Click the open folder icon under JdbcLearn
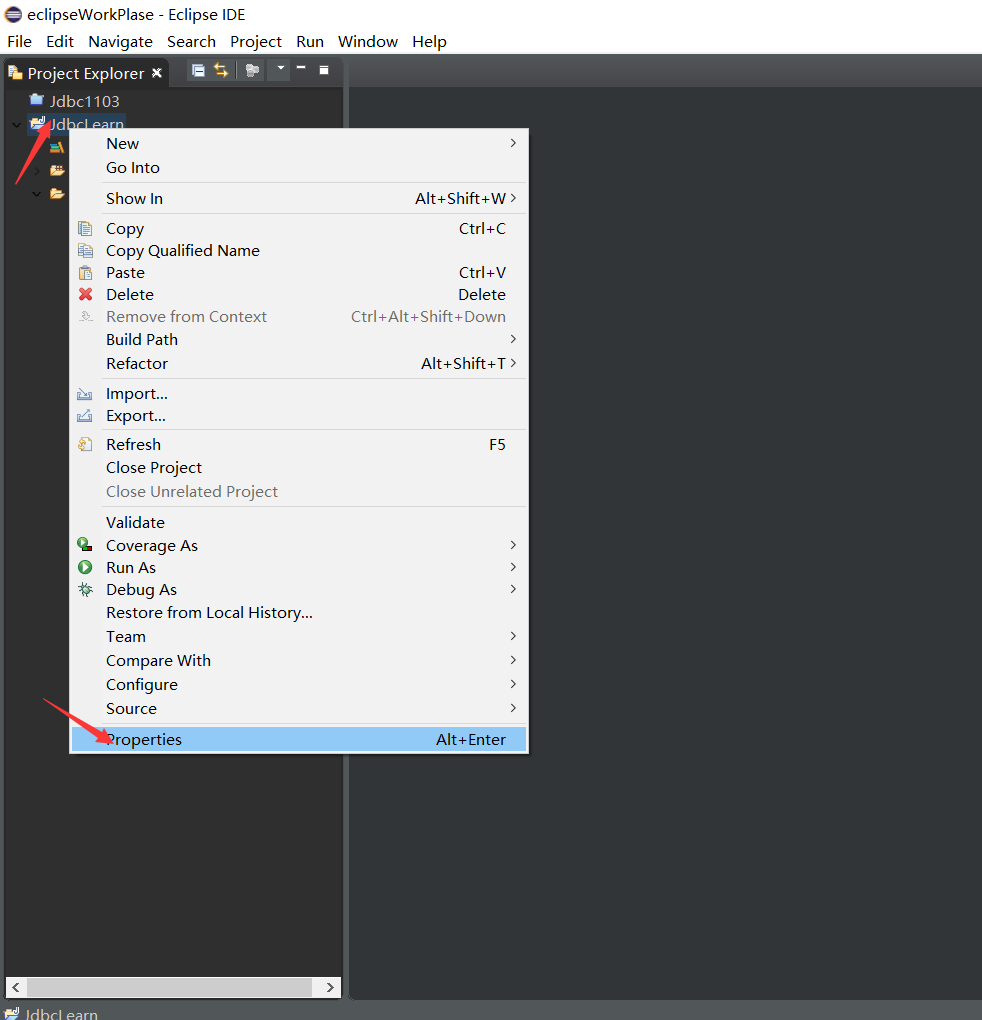 [x=57, y=193]
